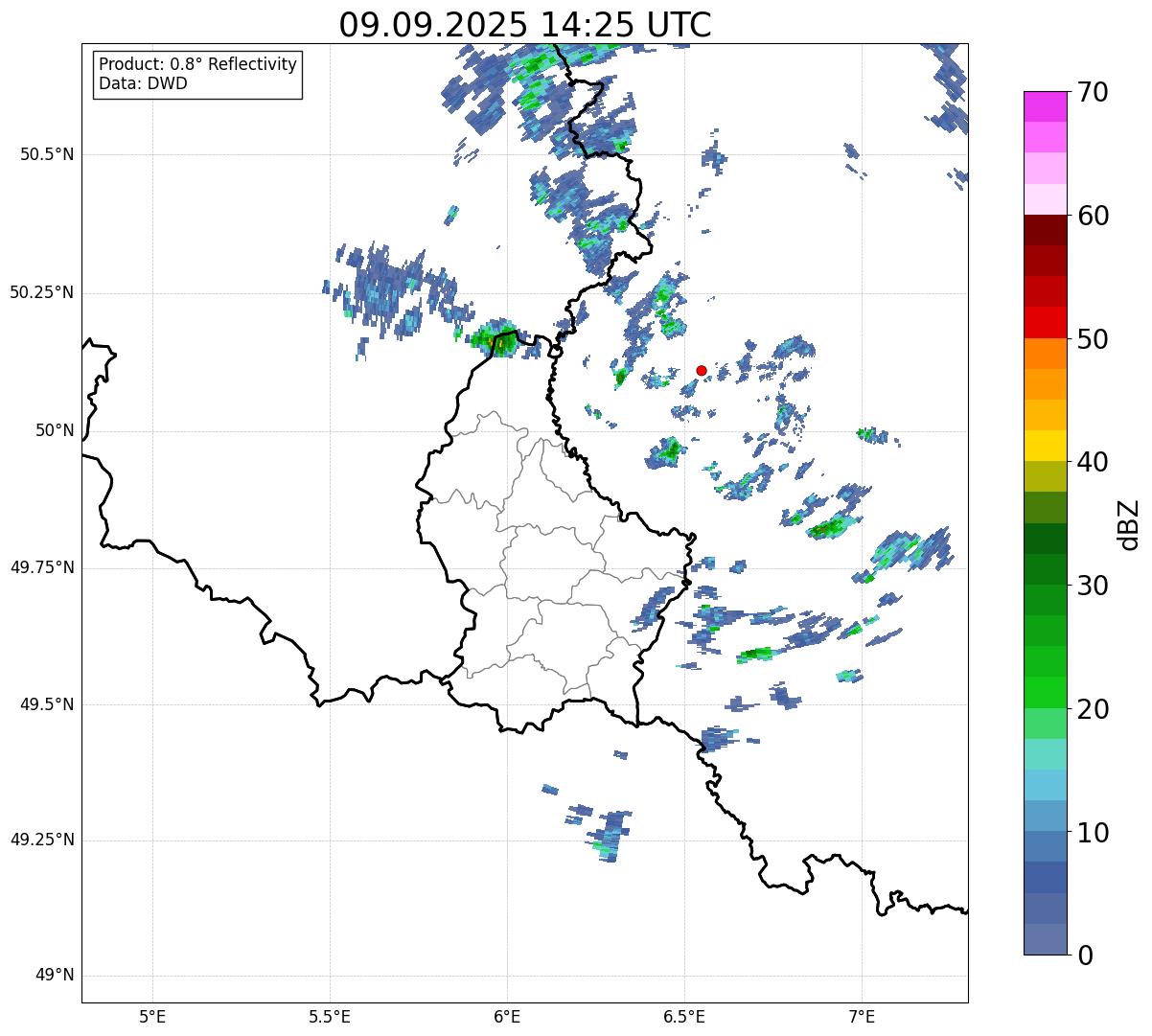Click the dBZ colorbar axis label
Image resolution: width=1152 pixels, height=1036 pixels.
point(1130,523)
